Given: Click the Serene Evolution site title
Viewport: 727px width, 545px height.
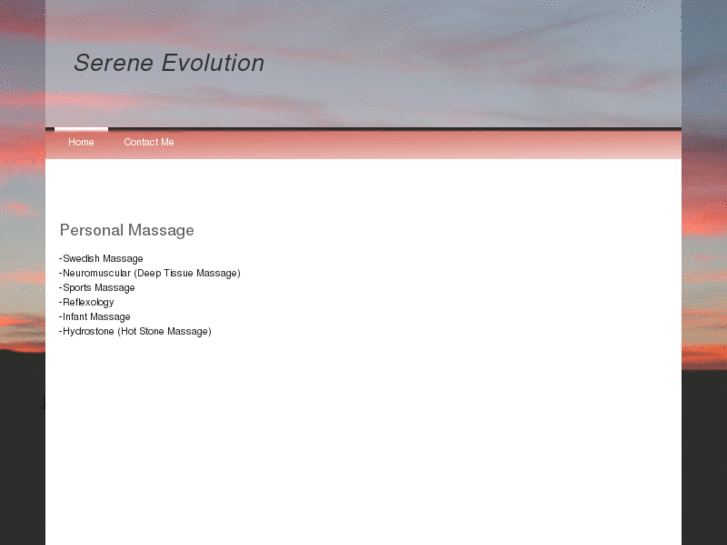Looking at the screenshot, I should coord(169,63).
